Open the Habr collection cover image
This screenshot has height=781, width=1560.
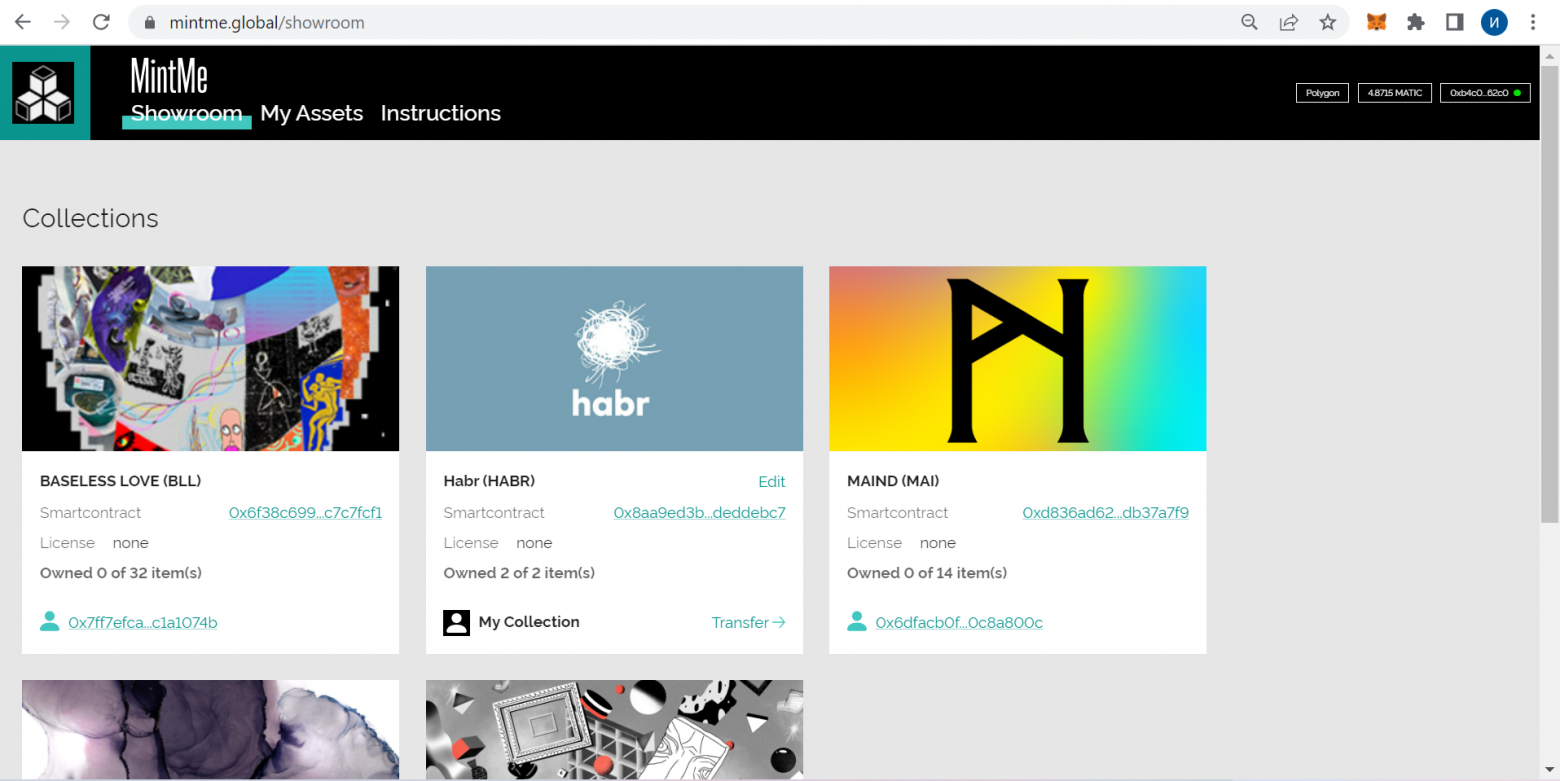coord(614,358)
